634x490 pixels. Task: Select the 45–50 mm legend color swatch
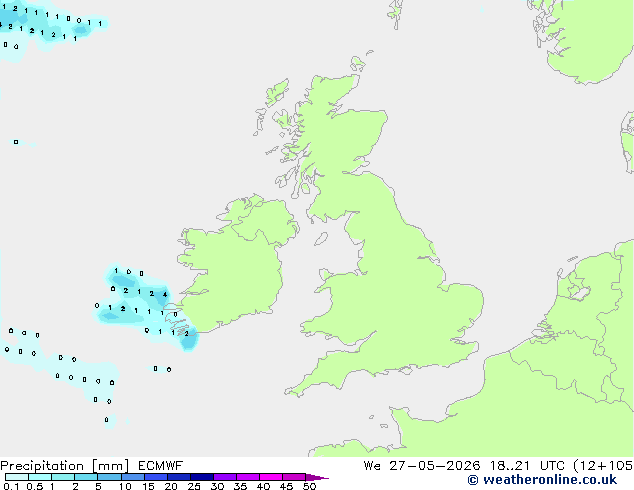(x=294, y=477)
